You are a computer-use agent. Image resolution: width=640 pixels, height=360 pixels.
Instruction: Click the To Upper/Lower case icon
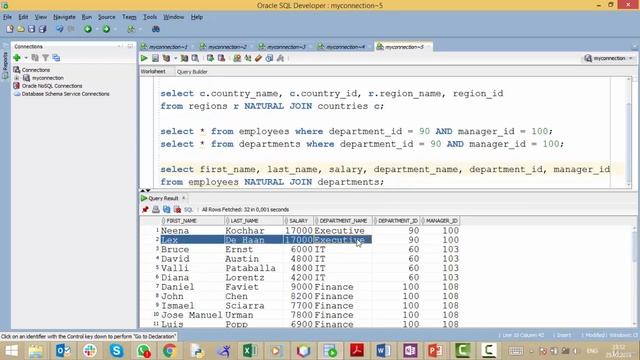point(248,58)
